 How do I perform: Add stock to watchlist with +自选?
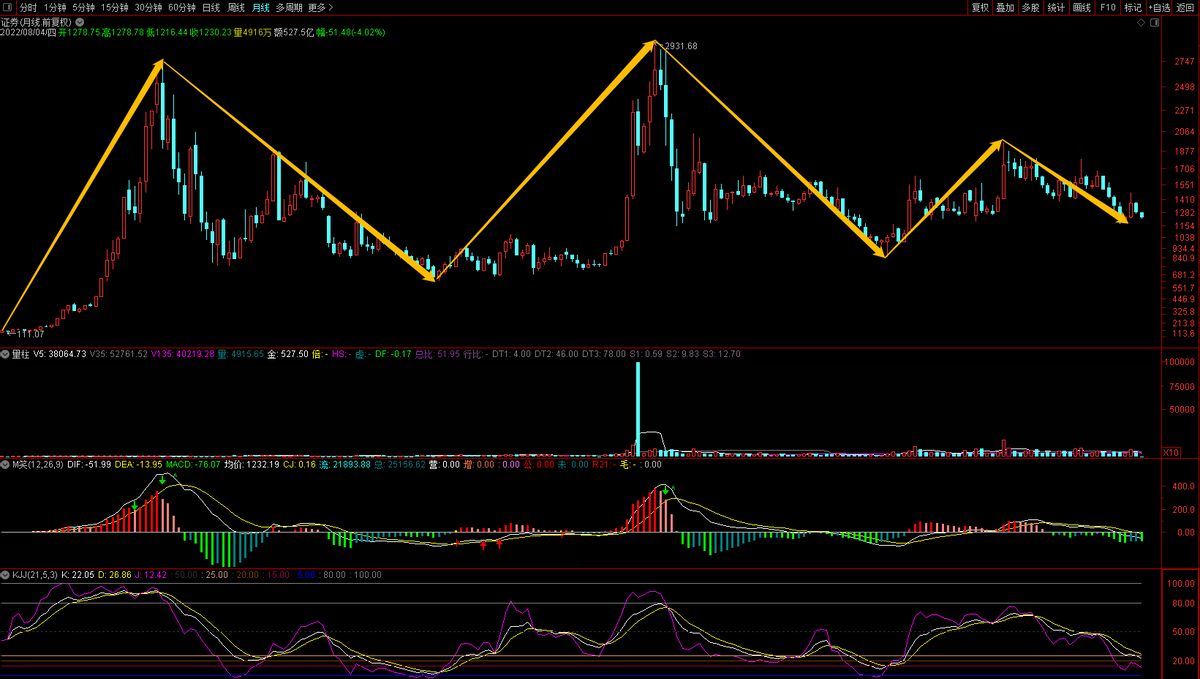tap(1159, 7)
